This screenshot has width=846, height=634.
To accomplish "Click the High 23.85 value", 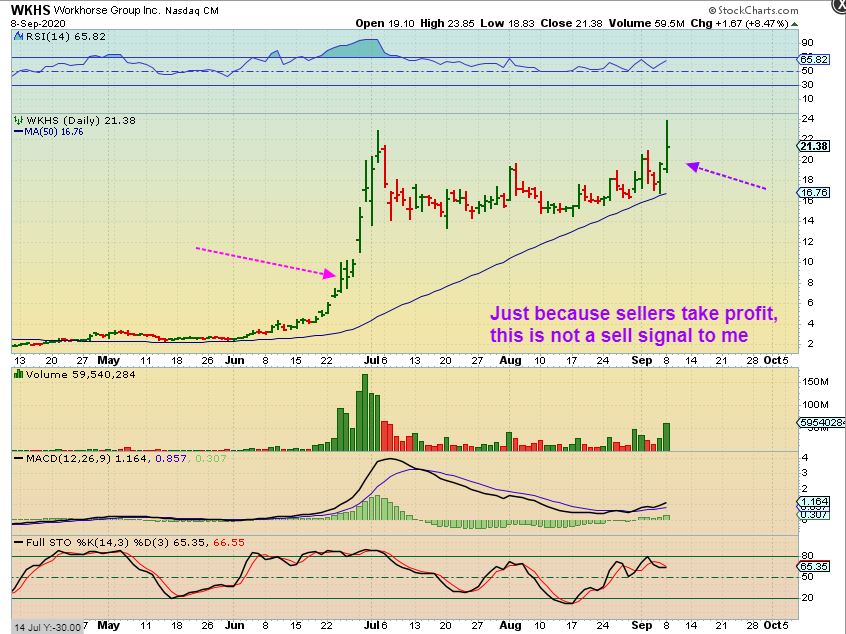I will coord(448,23).
